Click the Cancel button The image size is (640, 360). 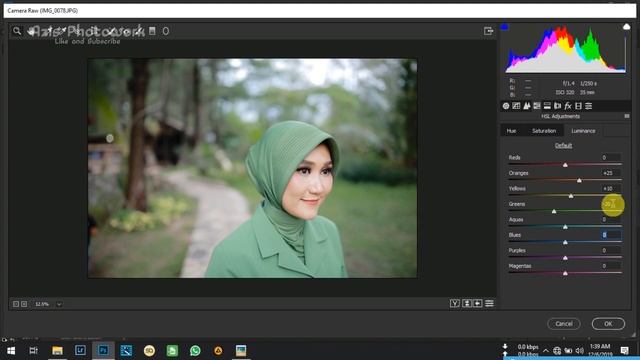(x=564, y=324)
